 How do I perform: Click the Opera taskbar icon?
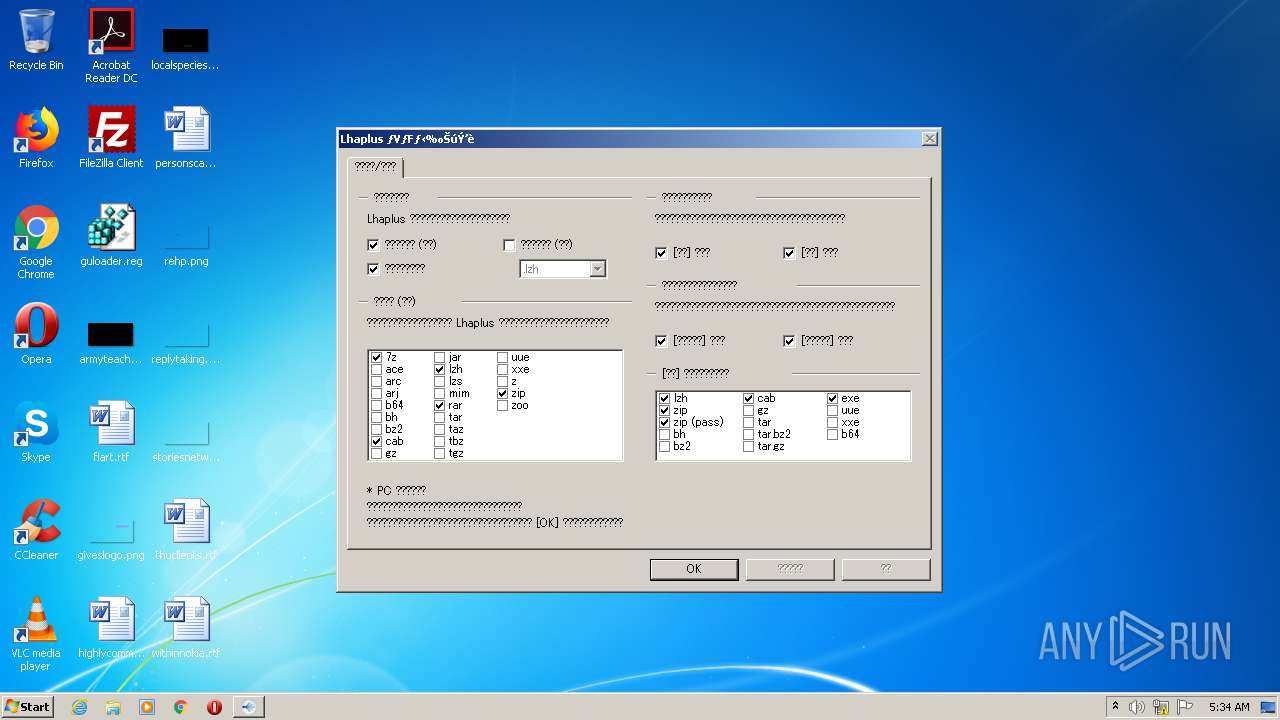214,707
